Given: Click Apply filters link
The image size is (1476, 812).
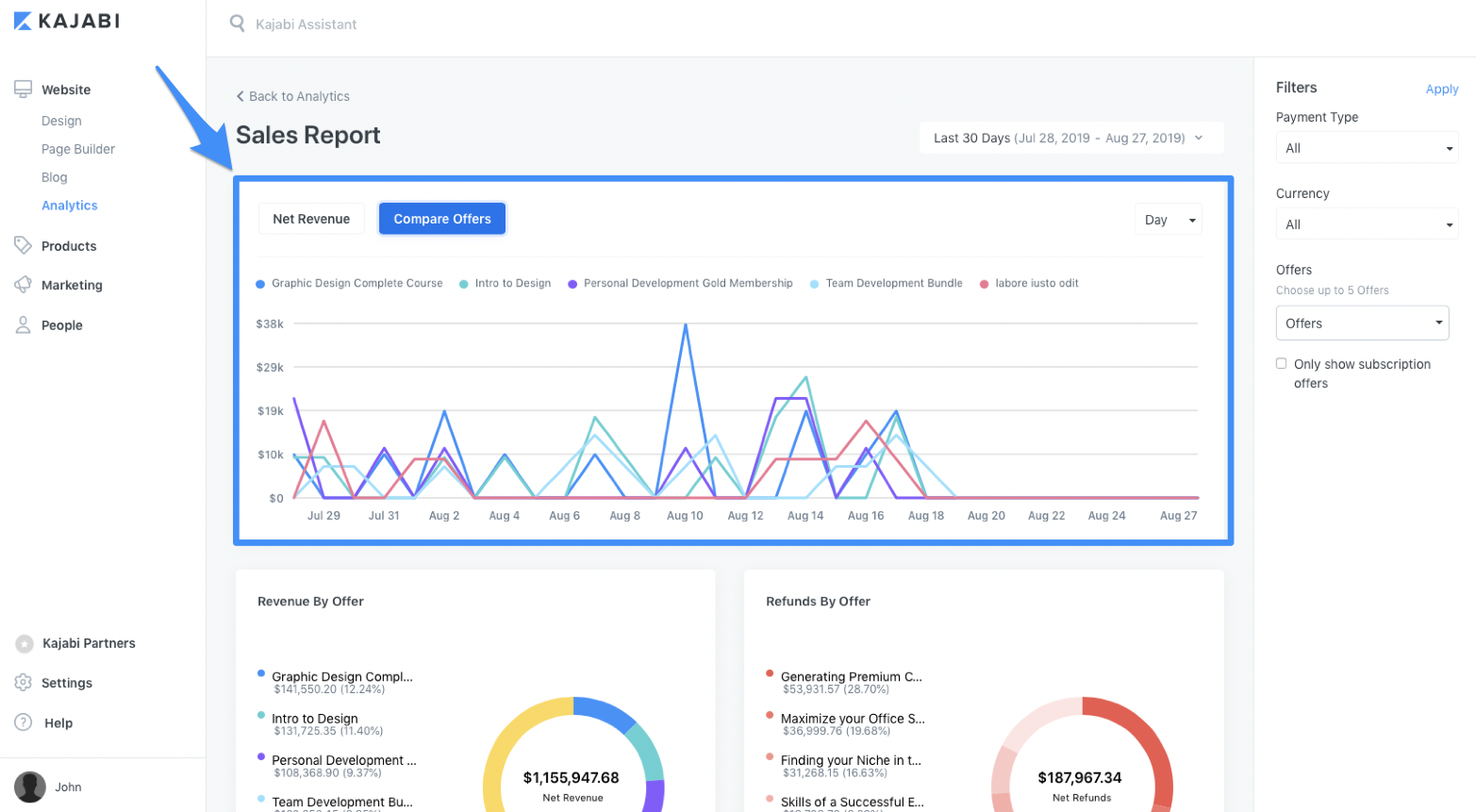Looking at the screenshot, I should [x=1442, y=89].
